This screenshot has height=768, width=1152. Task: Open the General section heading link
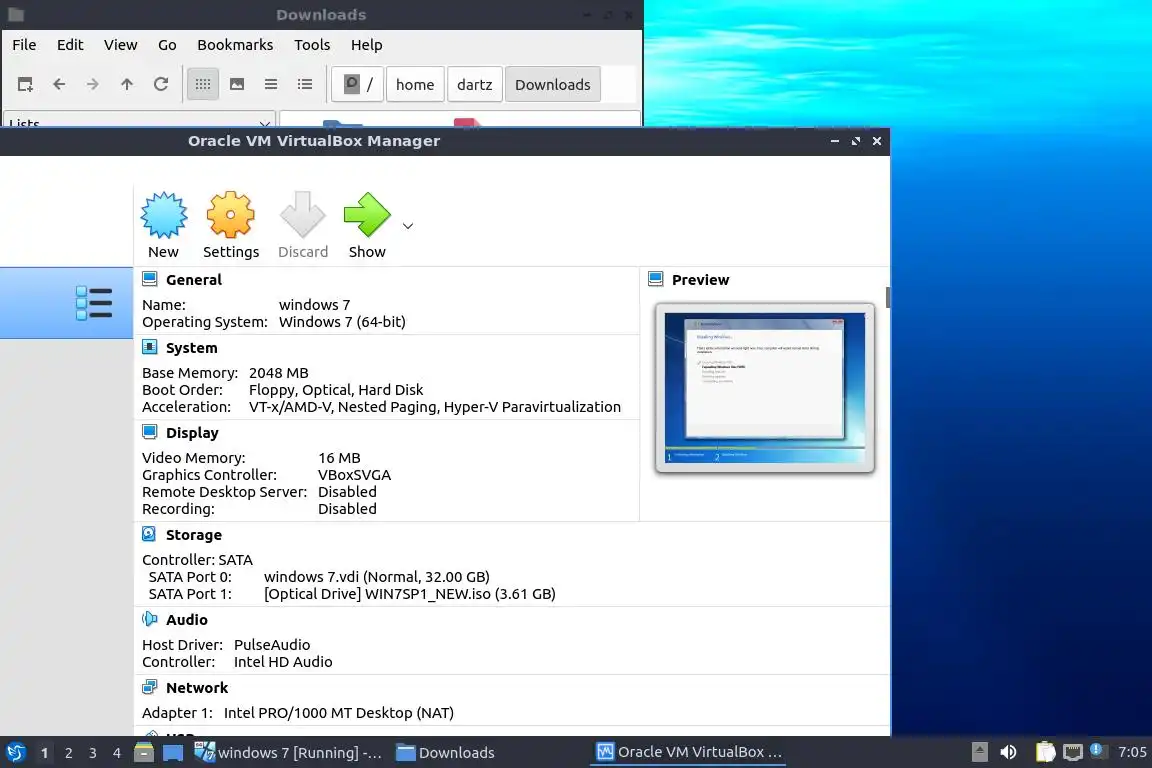pos(194,279)
